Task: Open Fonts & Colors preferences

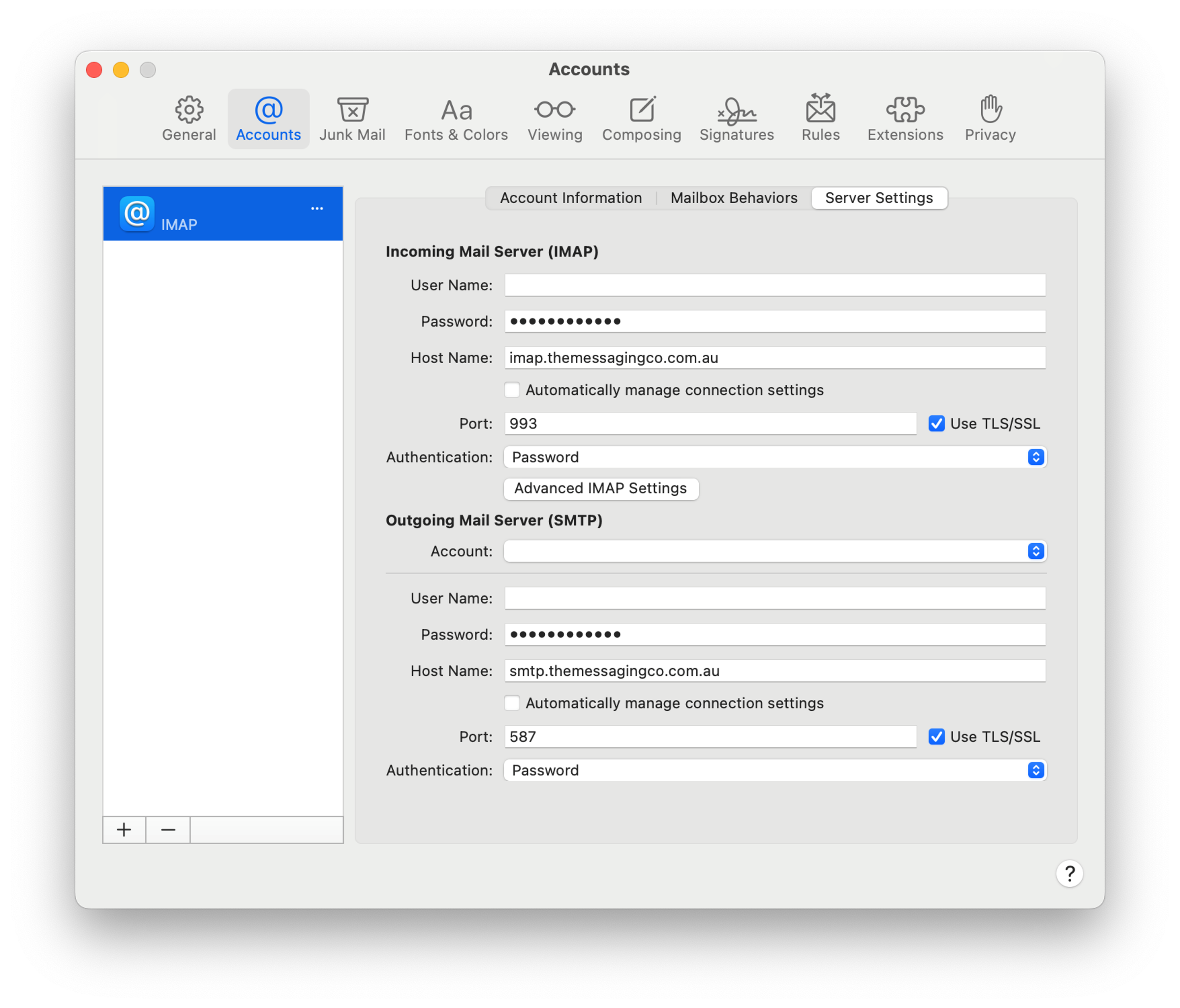Action: tap(456, 119)
